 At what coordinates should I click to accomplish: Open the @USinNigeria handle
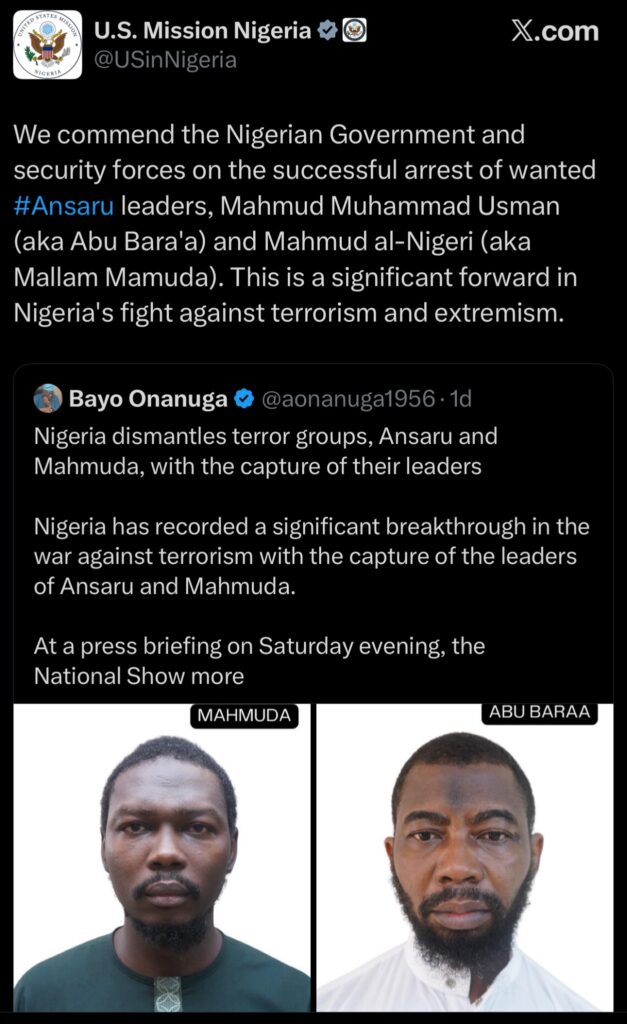(165, 60)
